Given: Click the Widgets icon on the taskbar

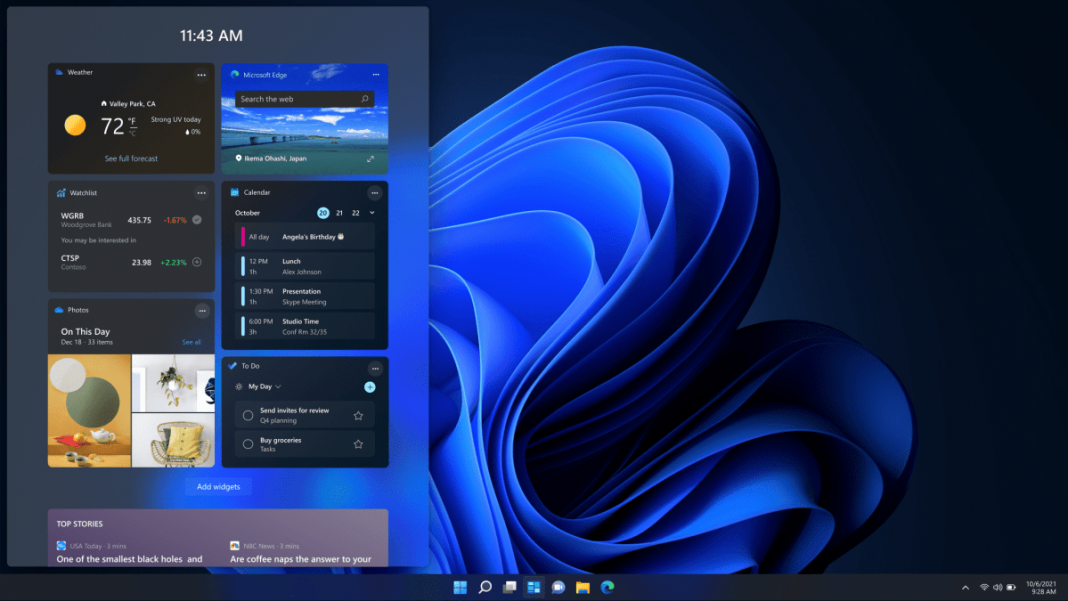Looking at the screenshot, I should tap(533, 587).
